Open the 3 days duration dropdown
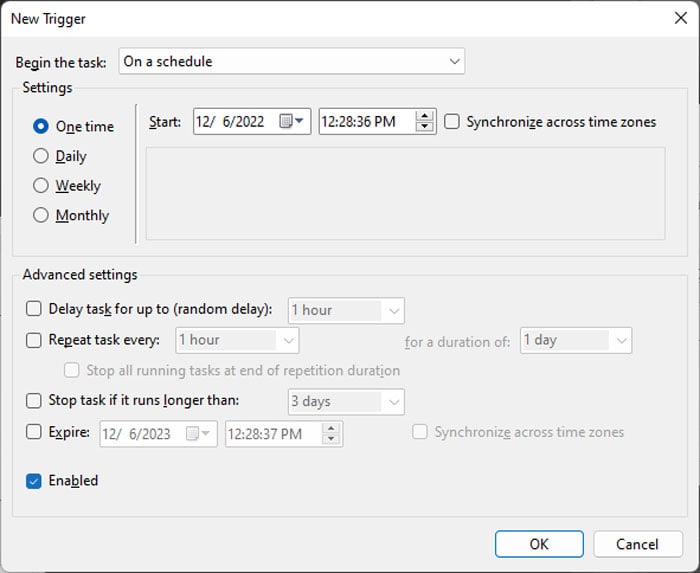The width and height of the screenshot is (700, 573). pos(346,402)
